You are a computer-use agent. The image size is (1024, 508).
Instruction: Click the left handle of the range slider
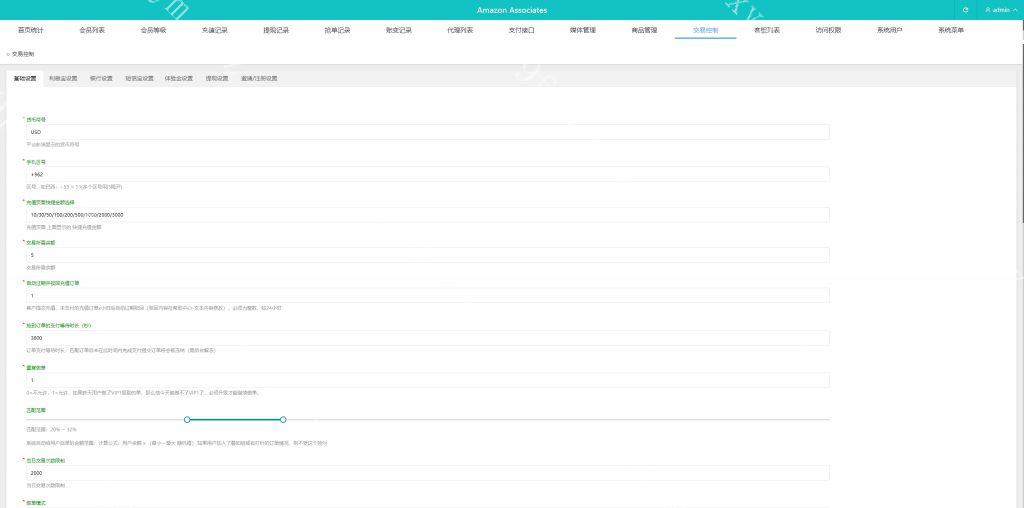(x=187, y=419)
